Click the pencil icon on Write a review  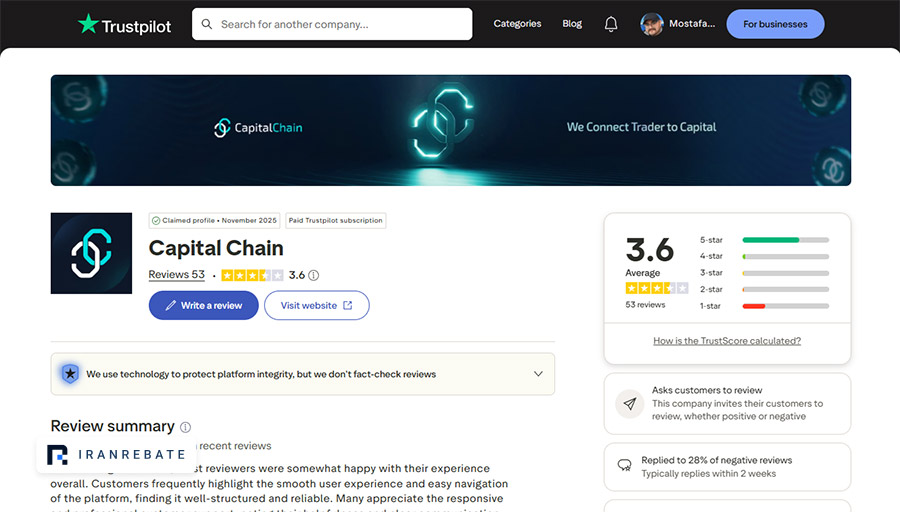[170, 305]
